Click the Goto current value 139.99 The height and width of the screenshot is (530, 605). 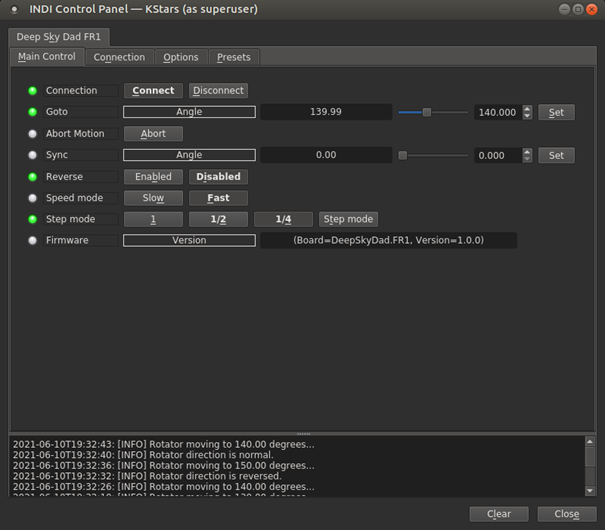(326, 112)
